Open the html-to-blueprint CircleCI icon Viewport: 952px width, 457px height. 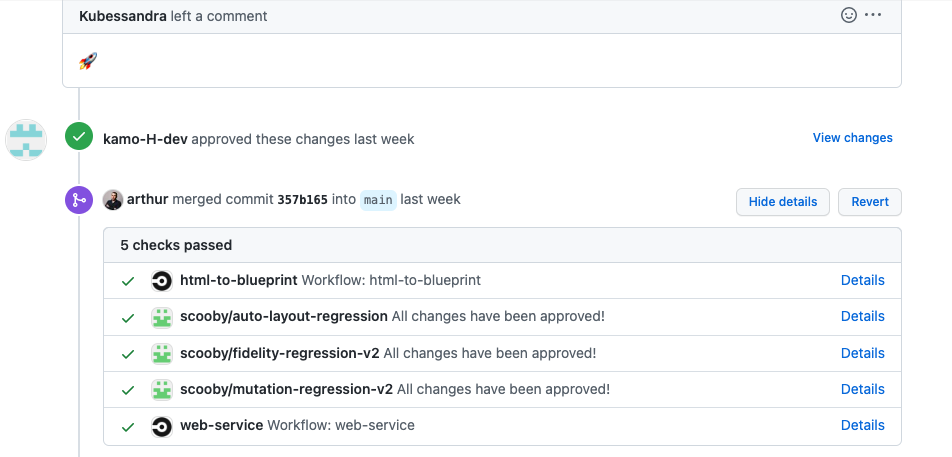coord(162,281)
